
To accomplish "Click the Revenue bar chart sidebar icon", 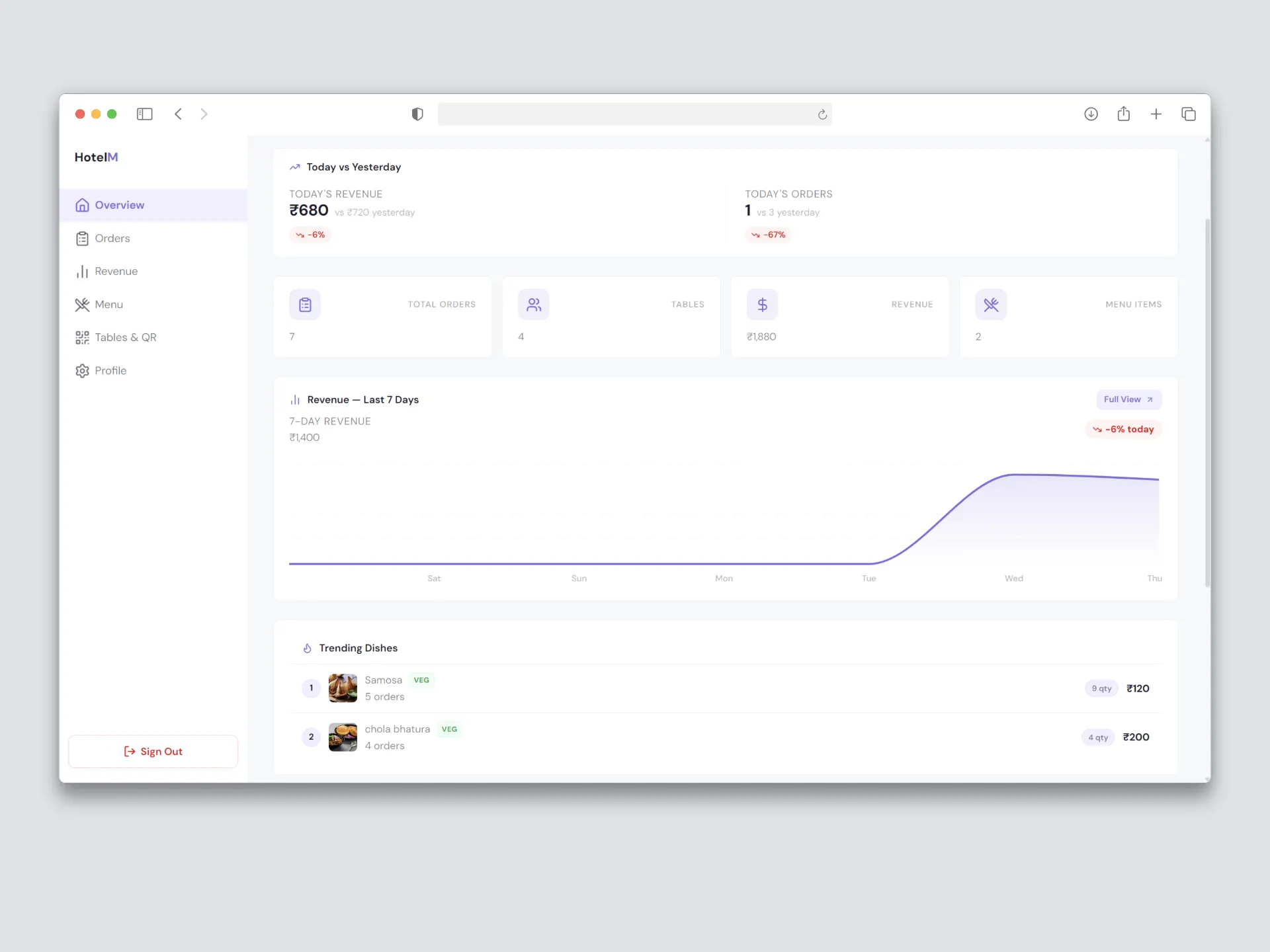I will [x=82, y=272].
